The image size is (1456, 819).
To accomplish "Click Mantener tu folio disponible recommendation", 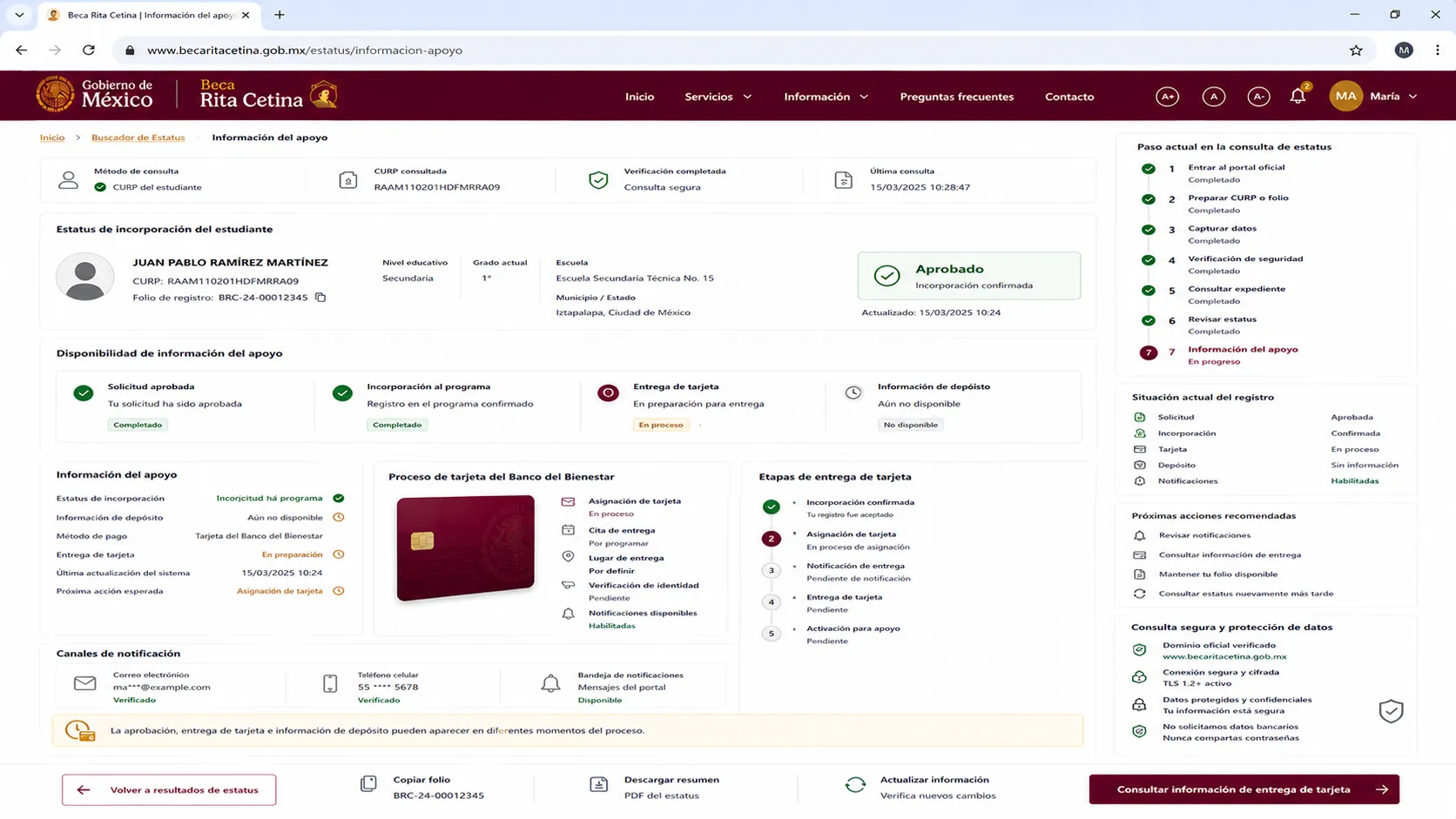I will pyautogui.click(x=1218, y=574).
